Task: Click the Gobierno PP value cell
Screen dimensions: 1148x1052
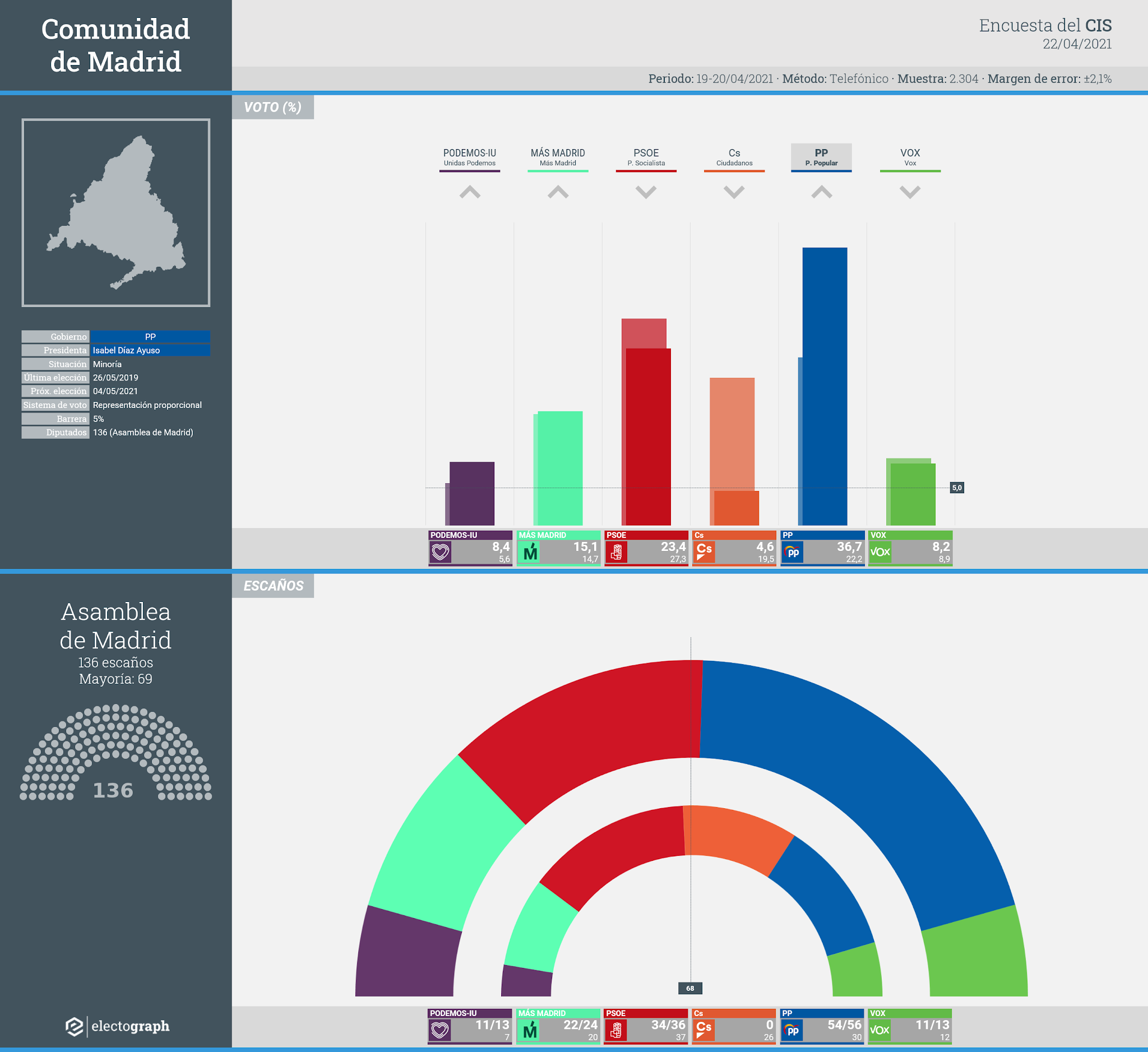Action: click(x=150, y=336)
